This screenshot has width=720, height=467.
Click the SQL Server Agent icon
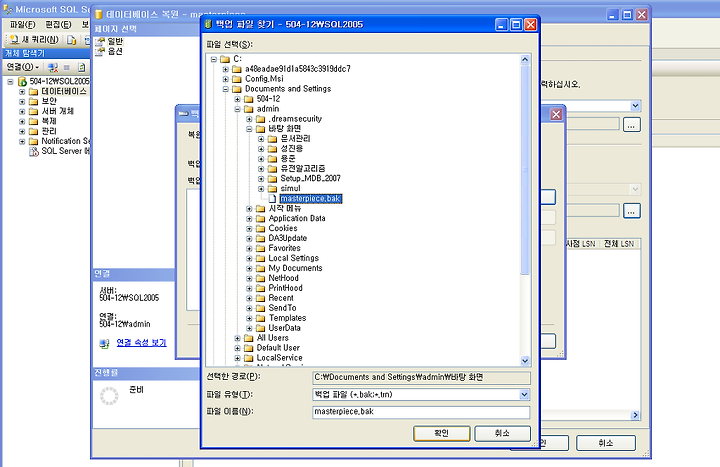coord(34,152)
